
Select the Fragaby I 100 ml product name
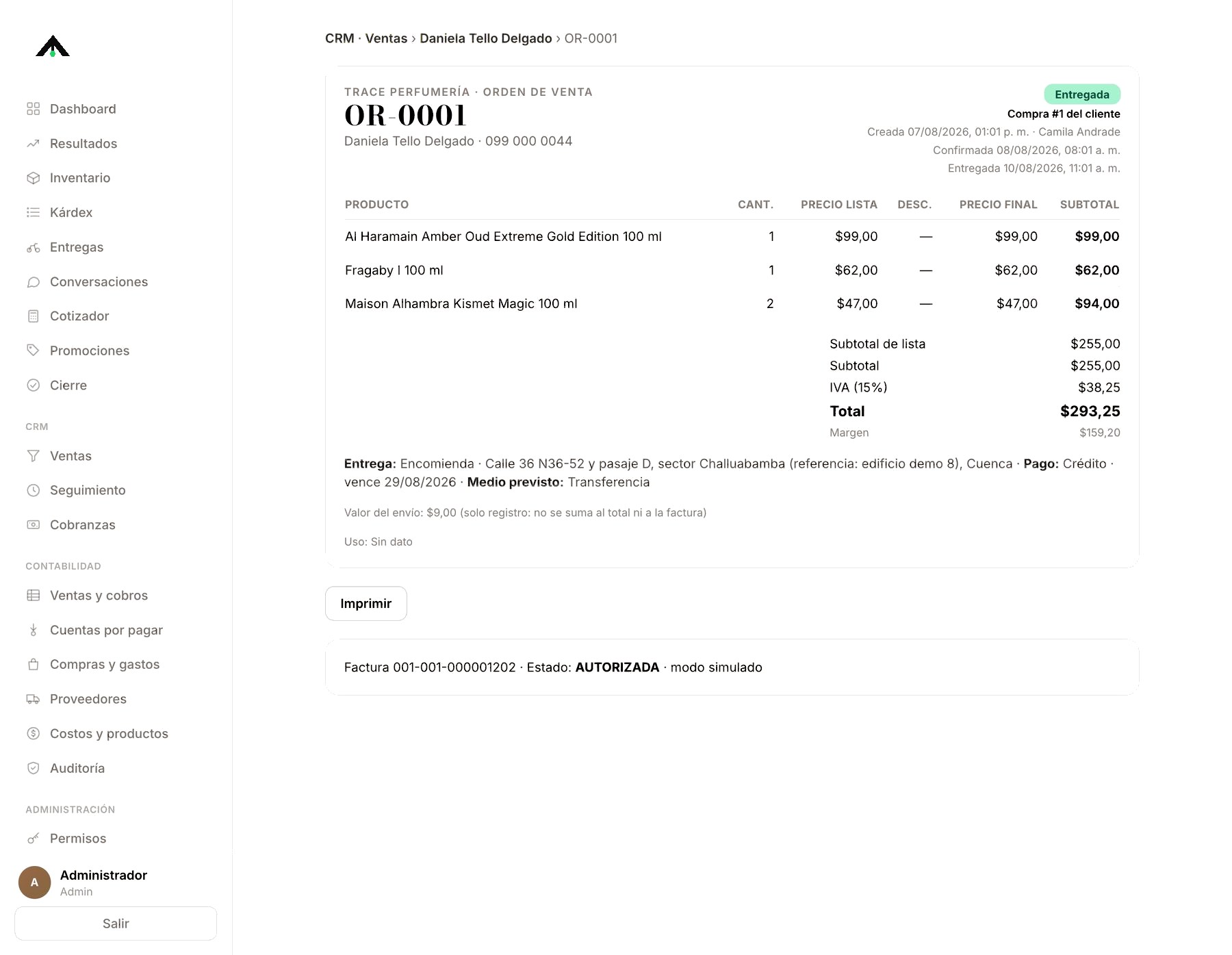394,270
